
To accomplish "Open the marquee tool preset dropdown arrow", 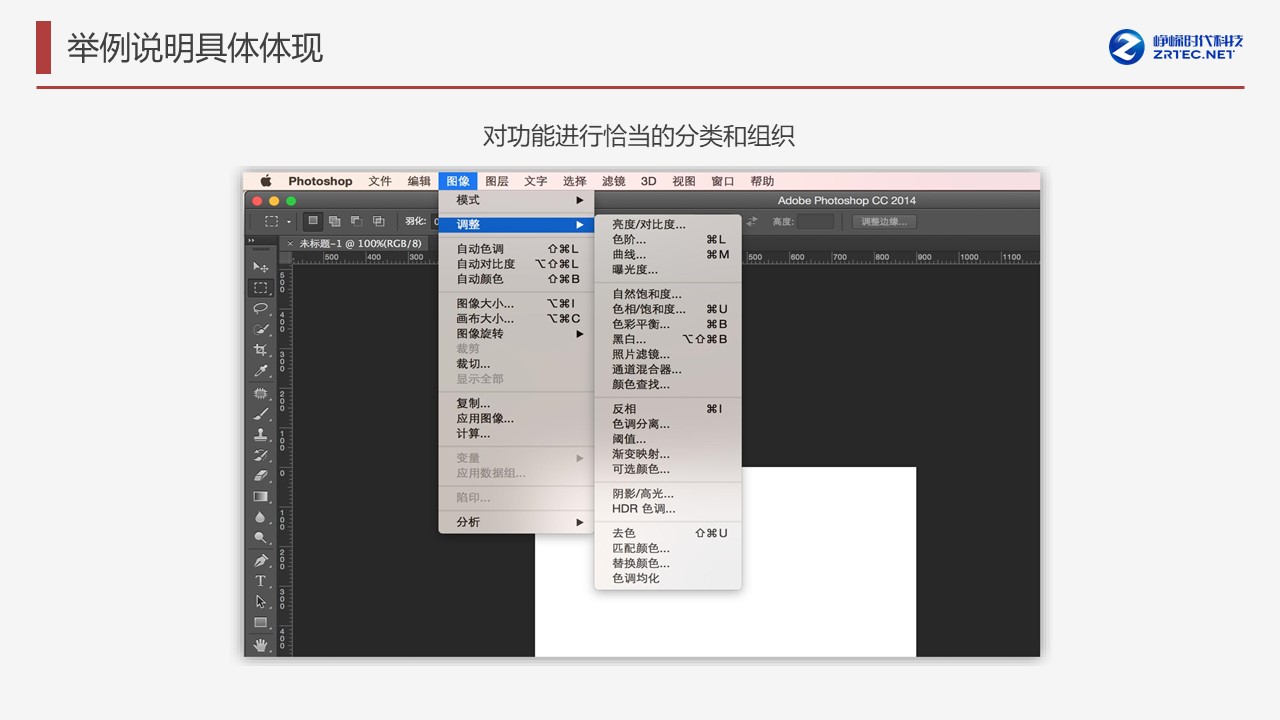I will click(x=289, y=222).
